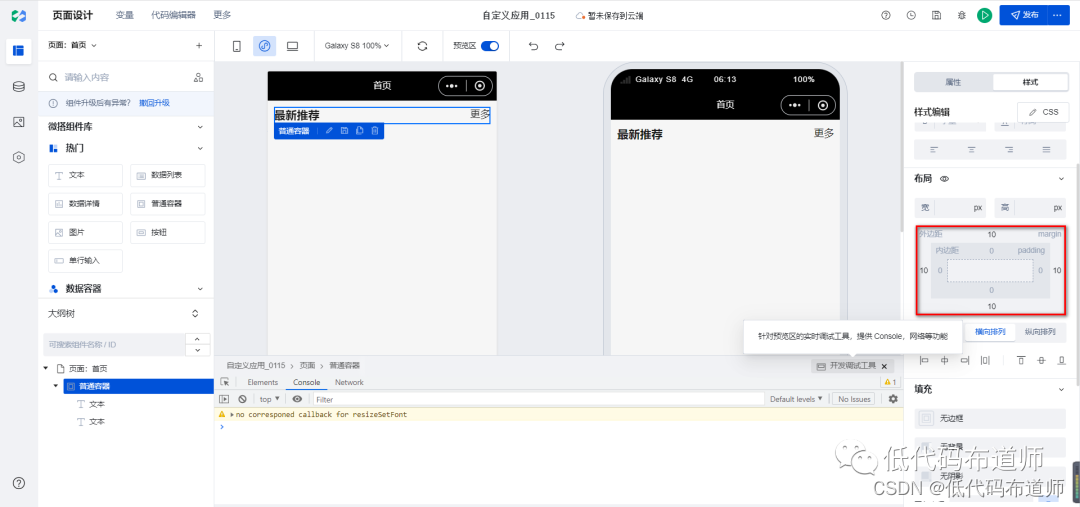Open the Galaxy S8 100% device dropdown

[x=357, y=46]
